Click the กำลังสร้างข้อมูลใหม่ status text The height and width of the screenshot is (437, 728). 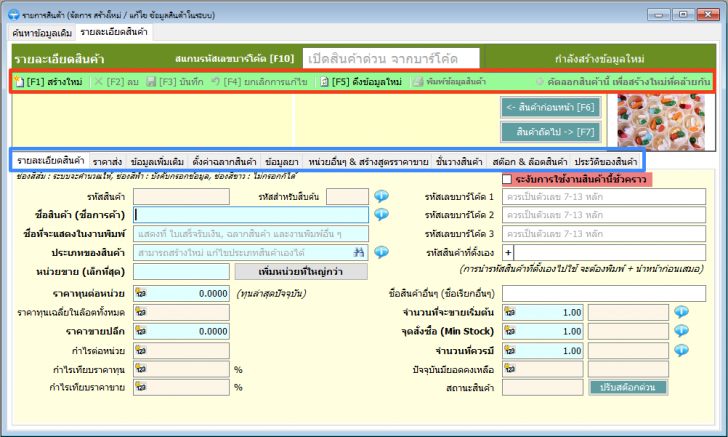(x=599, y=59)
